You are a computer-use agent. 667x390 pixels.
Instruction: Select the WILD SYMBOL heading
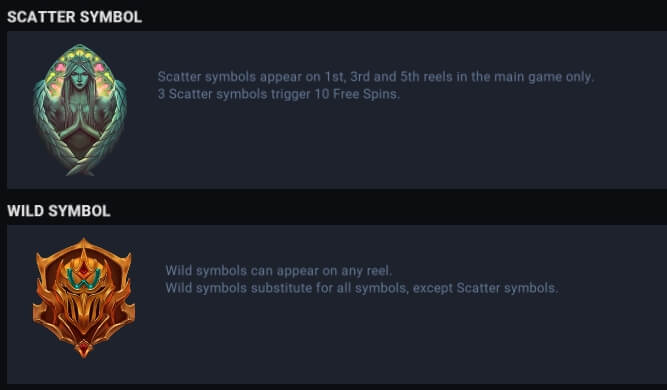click(59, 211)
